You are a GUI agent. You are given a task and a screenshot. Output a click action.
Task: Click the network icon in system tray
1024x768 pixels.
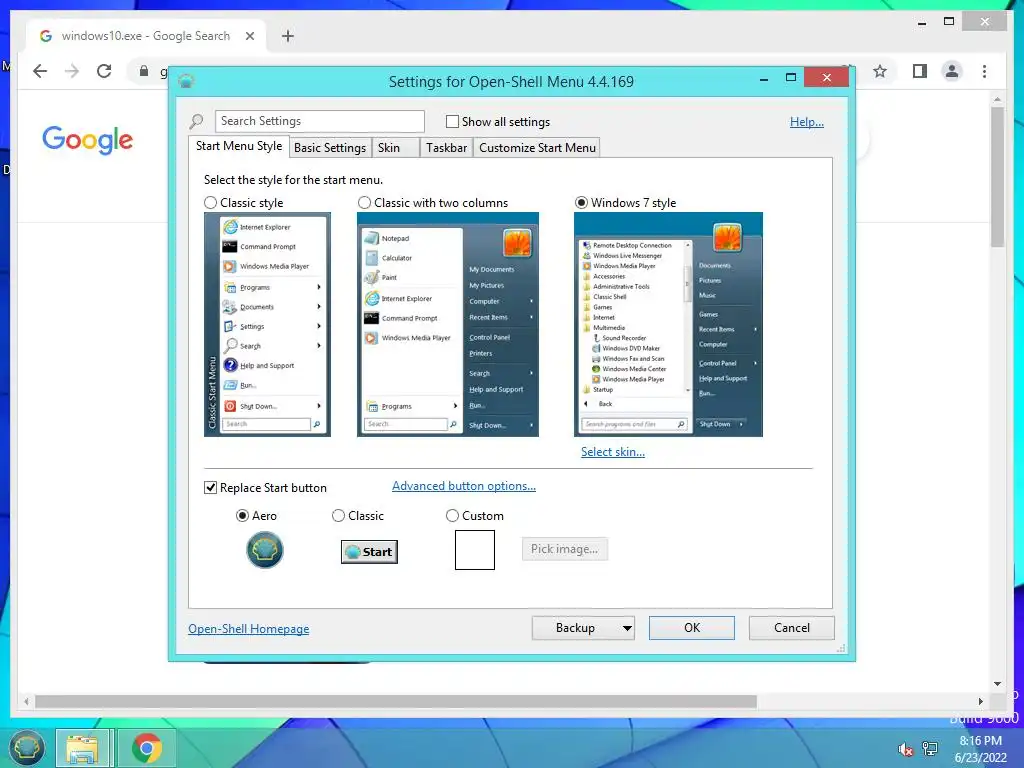tap(930, 749)
